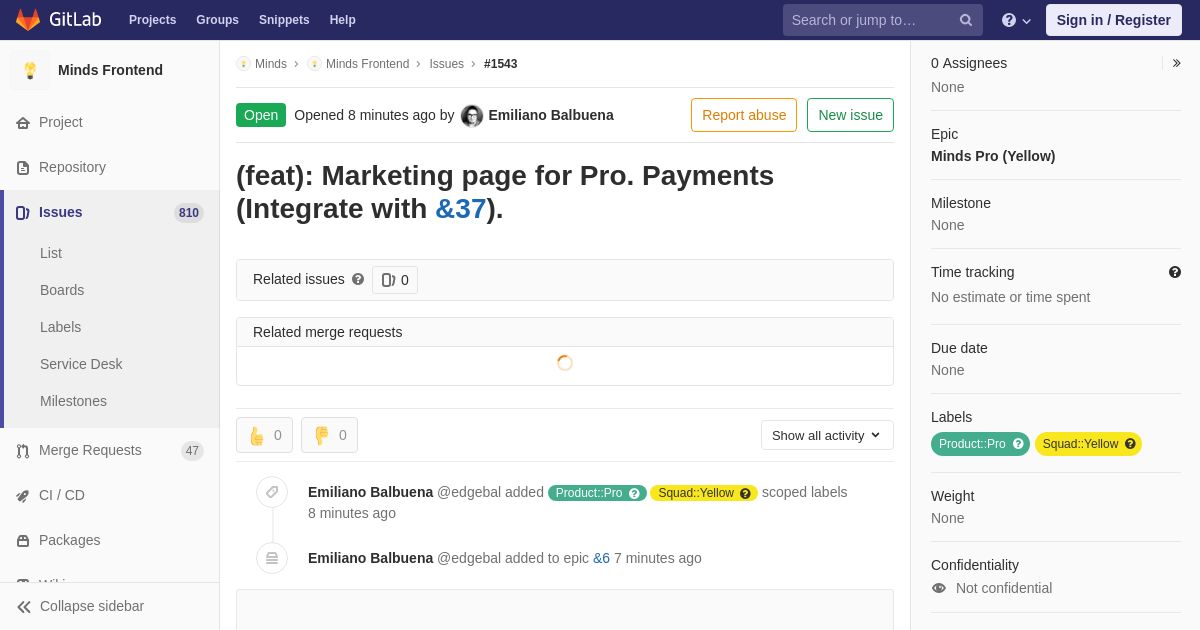Click the Report abuse button

click(x=744, y=115)
